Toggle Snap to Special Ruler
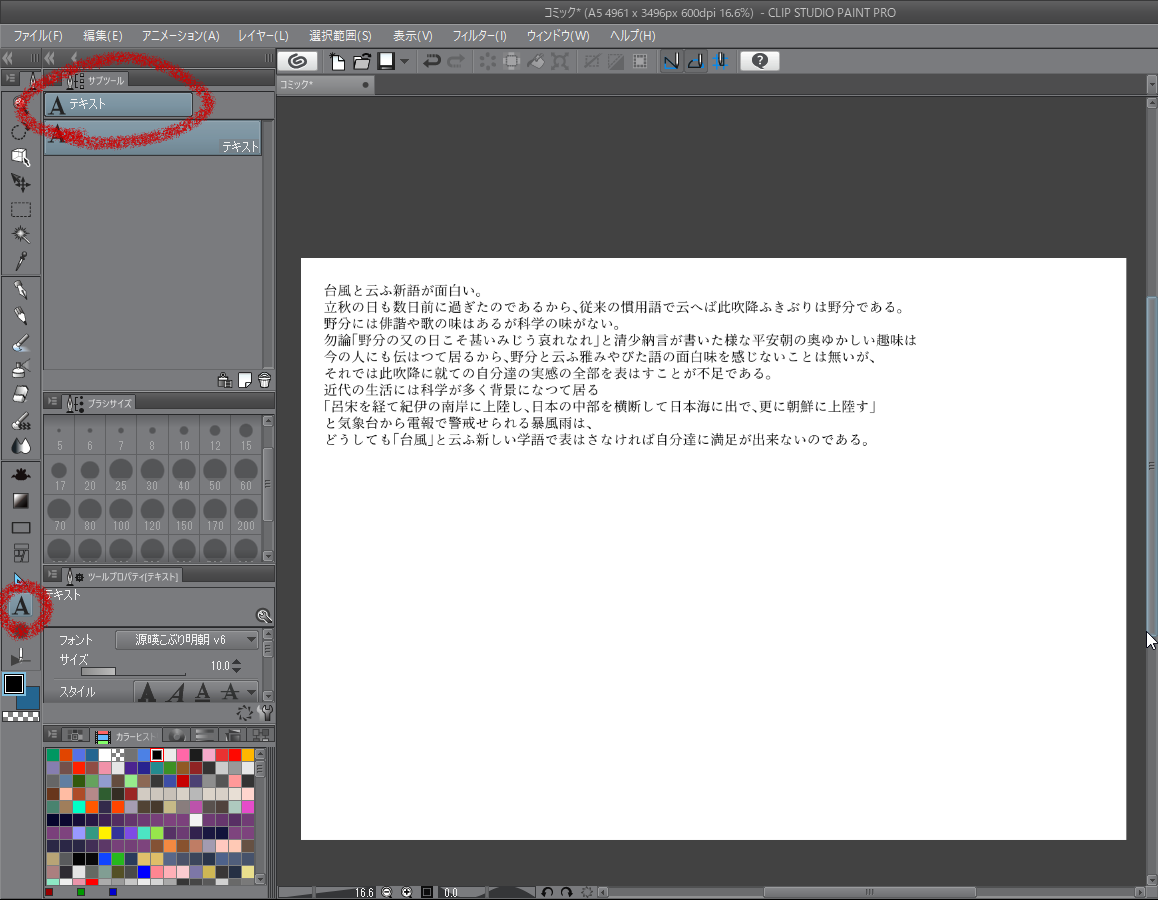The height and width of the screenshot is (900, 1158). 695,61
